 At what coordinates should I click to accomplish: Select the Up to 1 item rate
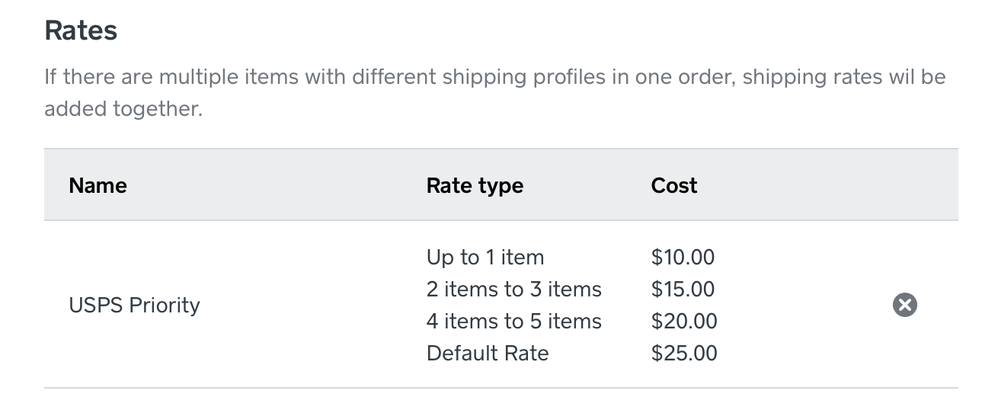pos(485,257)
